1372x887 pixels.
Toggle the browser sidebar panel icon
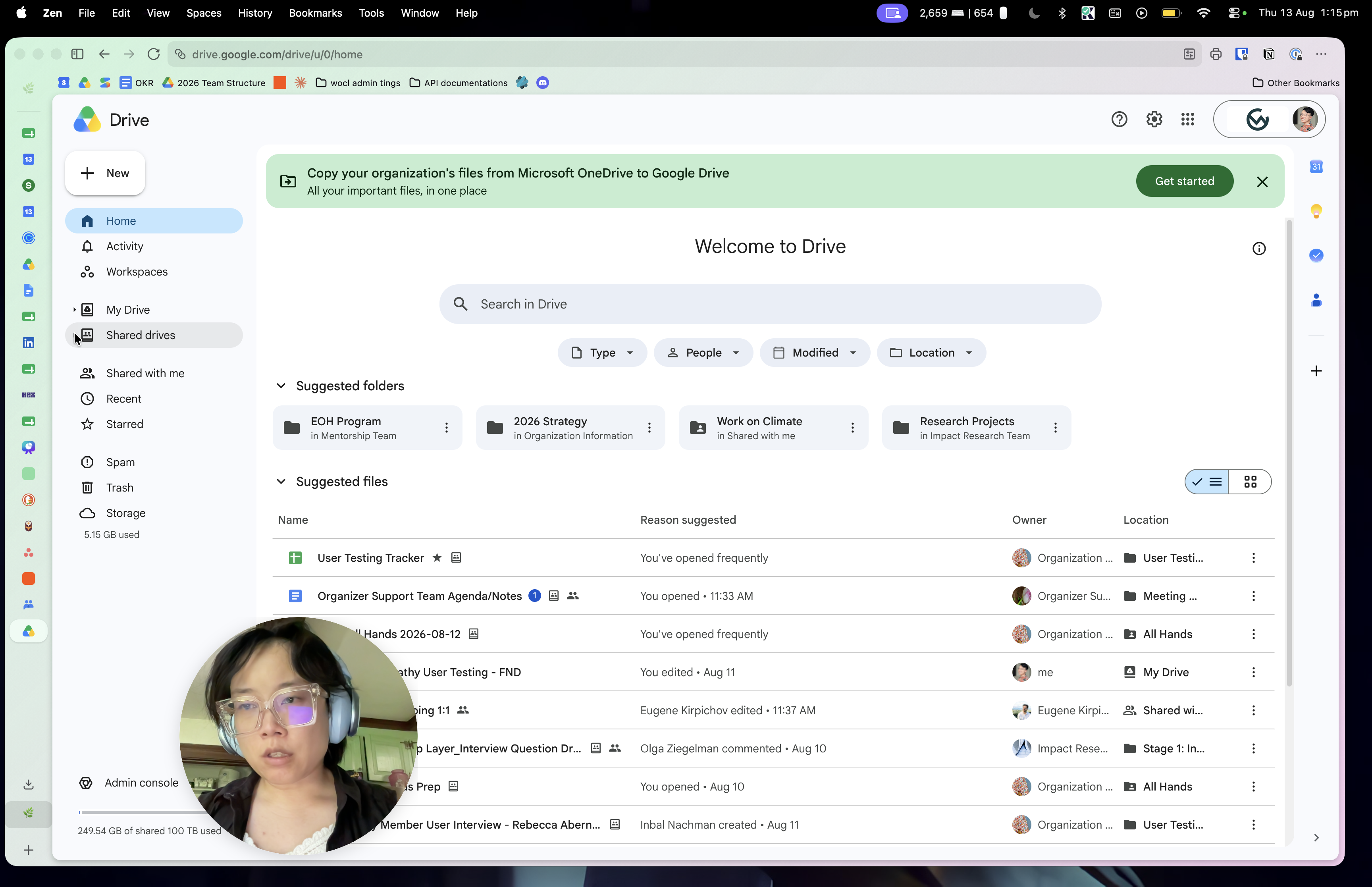(x=78, y=54)
